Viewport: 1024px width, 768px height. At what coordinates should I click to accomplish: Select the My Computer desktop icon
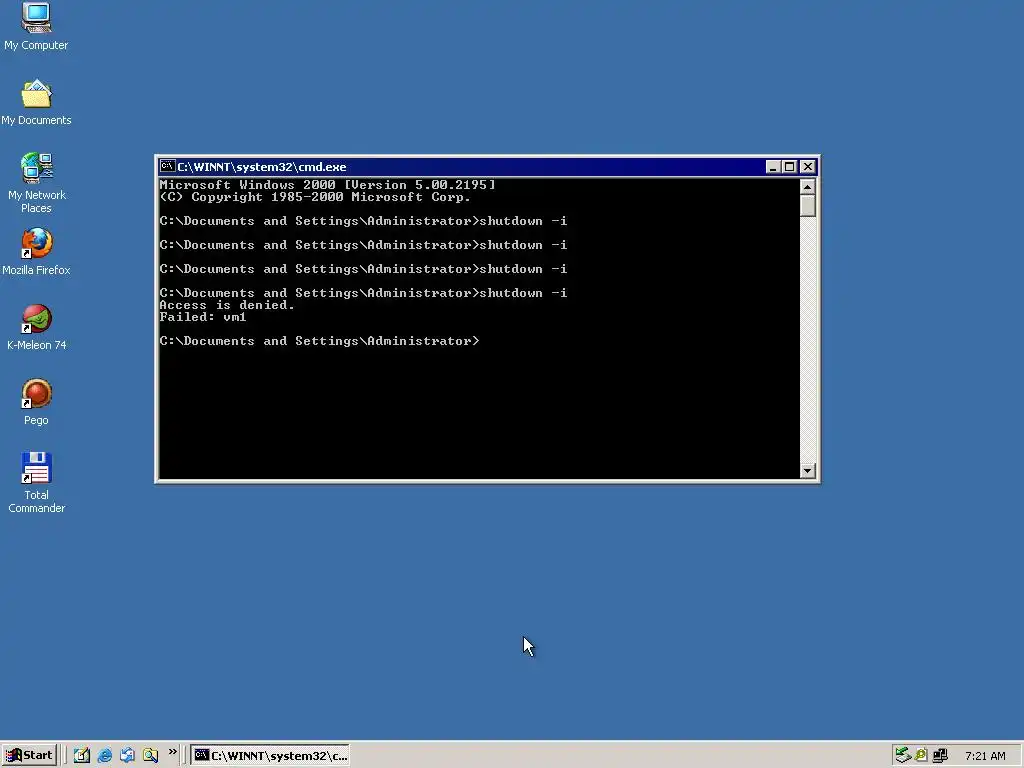coord(36,26)
